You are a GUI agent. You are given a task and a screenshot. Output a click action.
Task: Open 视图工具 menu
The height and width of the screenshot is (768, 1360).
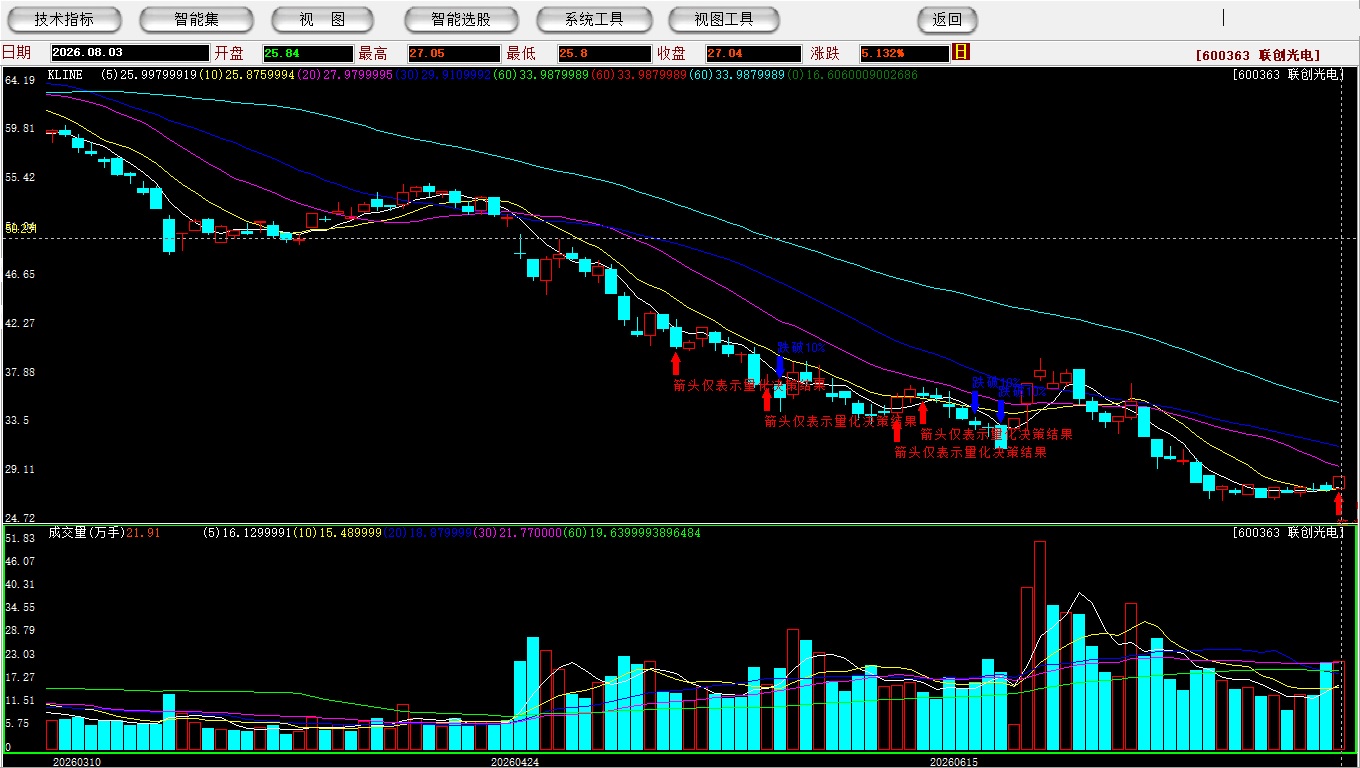click(x=724, y=19)
